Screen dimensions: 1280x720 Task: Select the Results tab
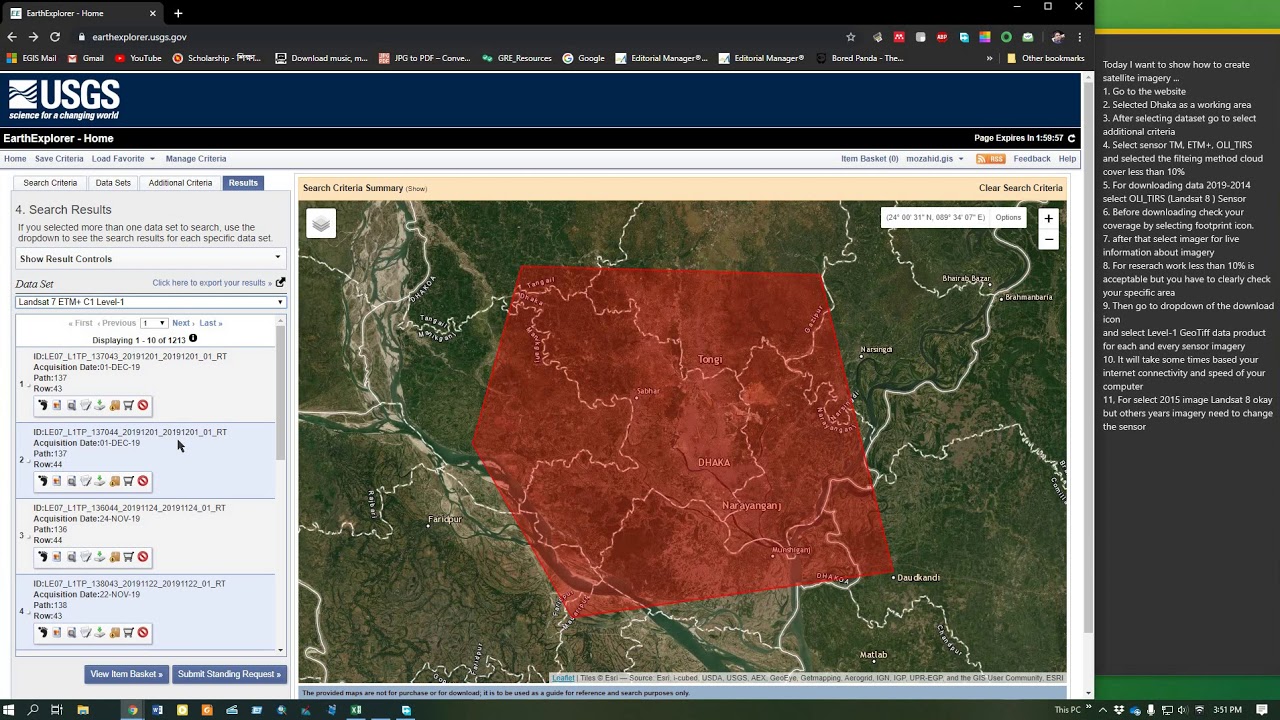pos(243,183)
